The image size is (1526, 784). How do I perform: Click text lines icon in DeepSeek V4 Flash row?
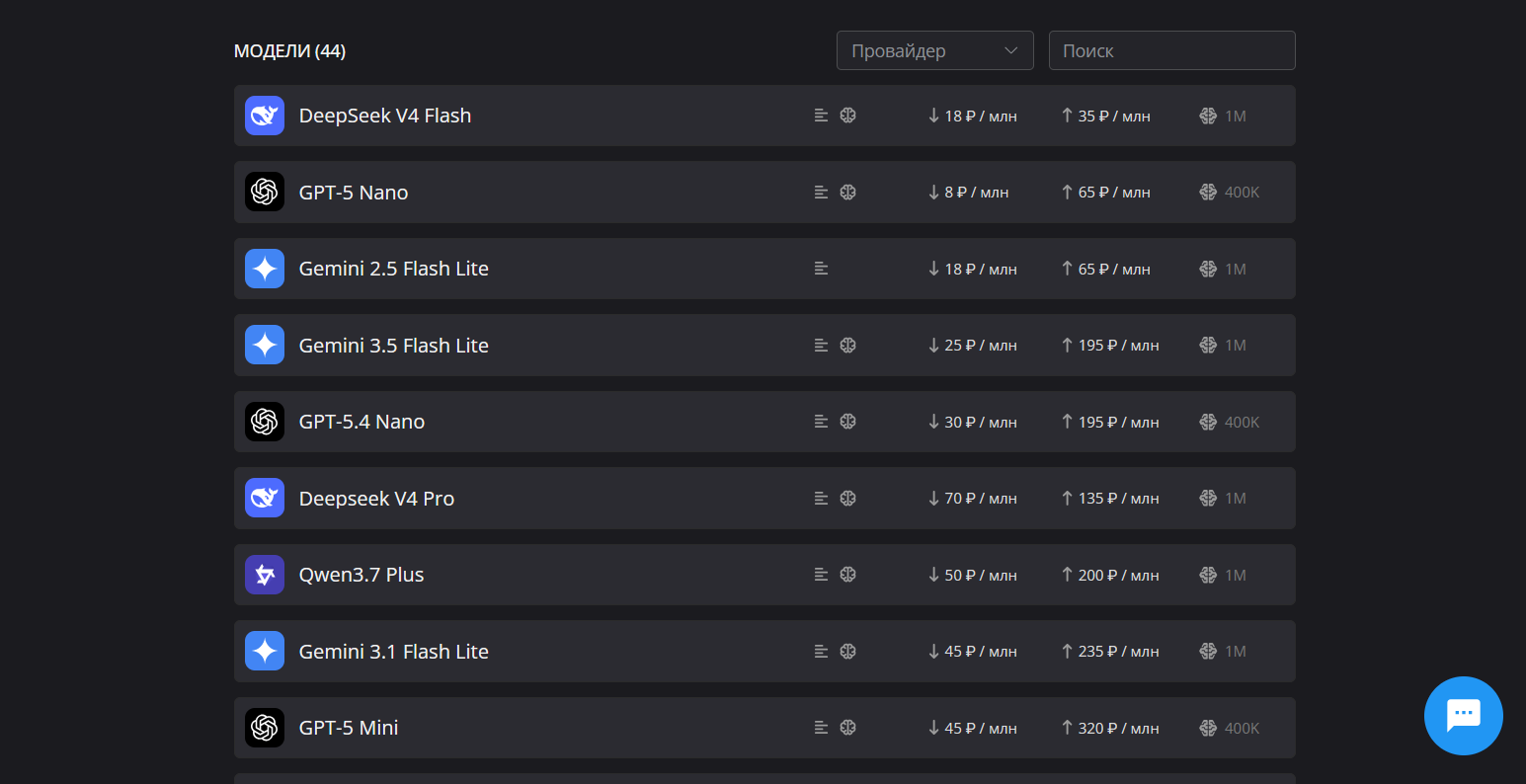(821, 116)
